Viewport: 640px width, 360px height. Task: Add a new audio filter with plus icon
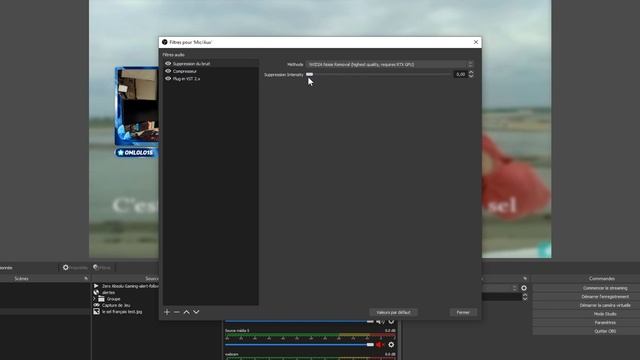click(x=167, y=312)
